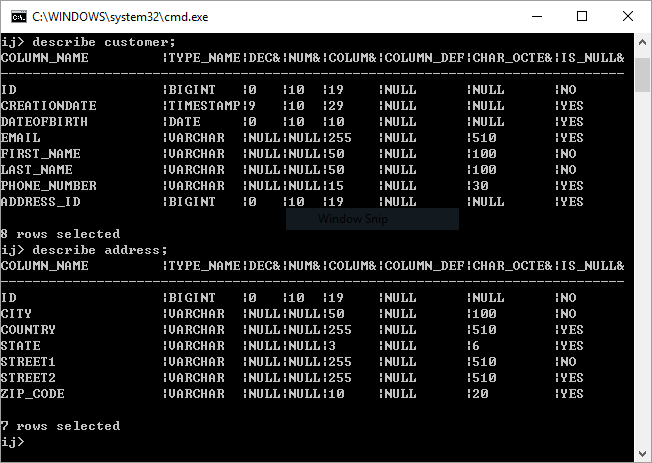652x463 pixels.
Task: Click the '8 rows selected' message
Action: click(61, 234)
